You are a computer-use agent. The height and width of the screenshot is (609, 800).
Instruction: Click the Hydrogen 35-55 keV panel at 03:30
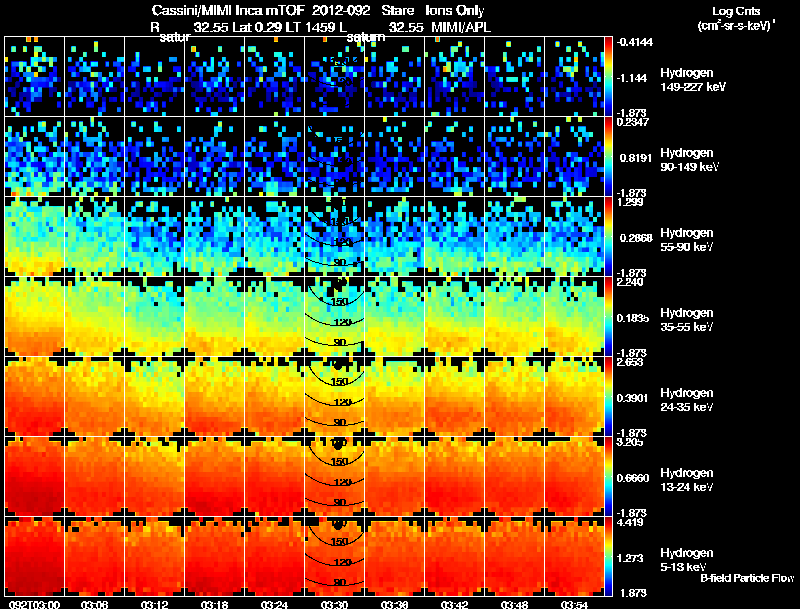coord(335,316)
